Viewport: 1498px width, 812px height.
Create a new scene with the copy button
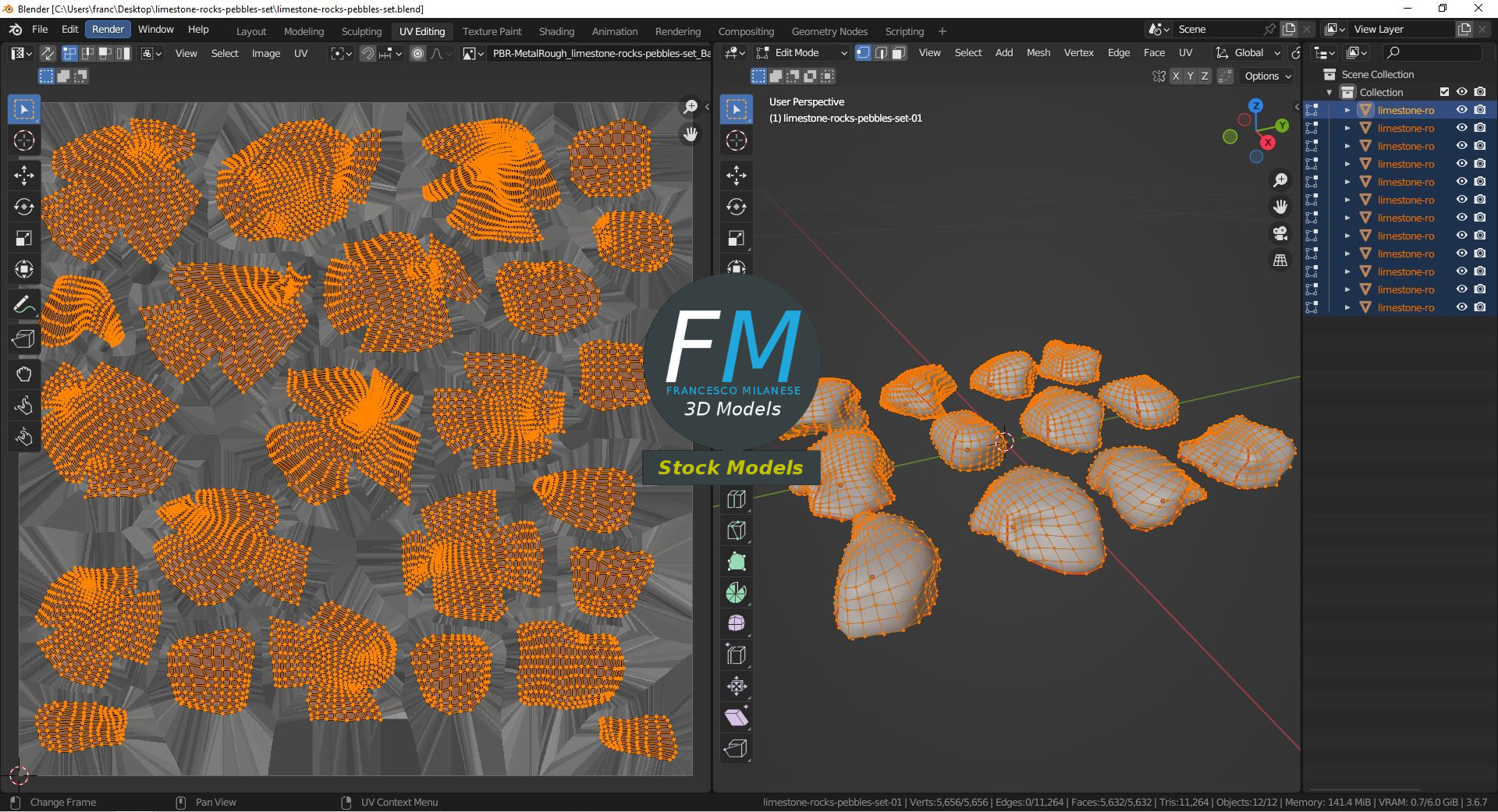click(x=1289, y=30)
